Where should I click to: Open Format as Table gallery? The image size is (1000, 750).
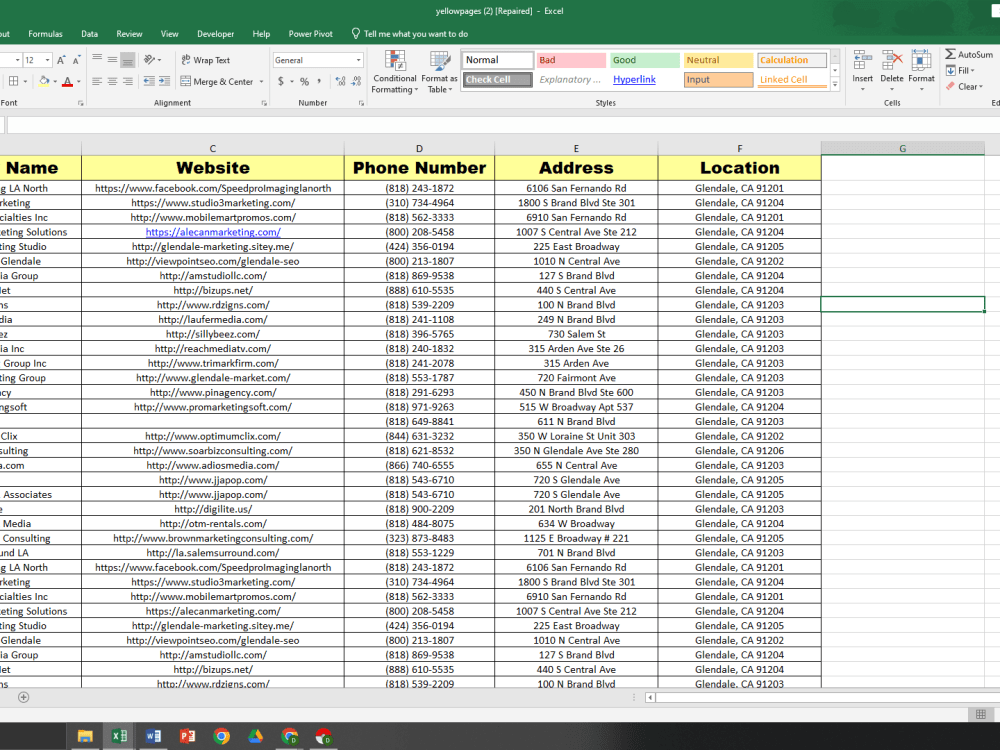pos(439,72)
